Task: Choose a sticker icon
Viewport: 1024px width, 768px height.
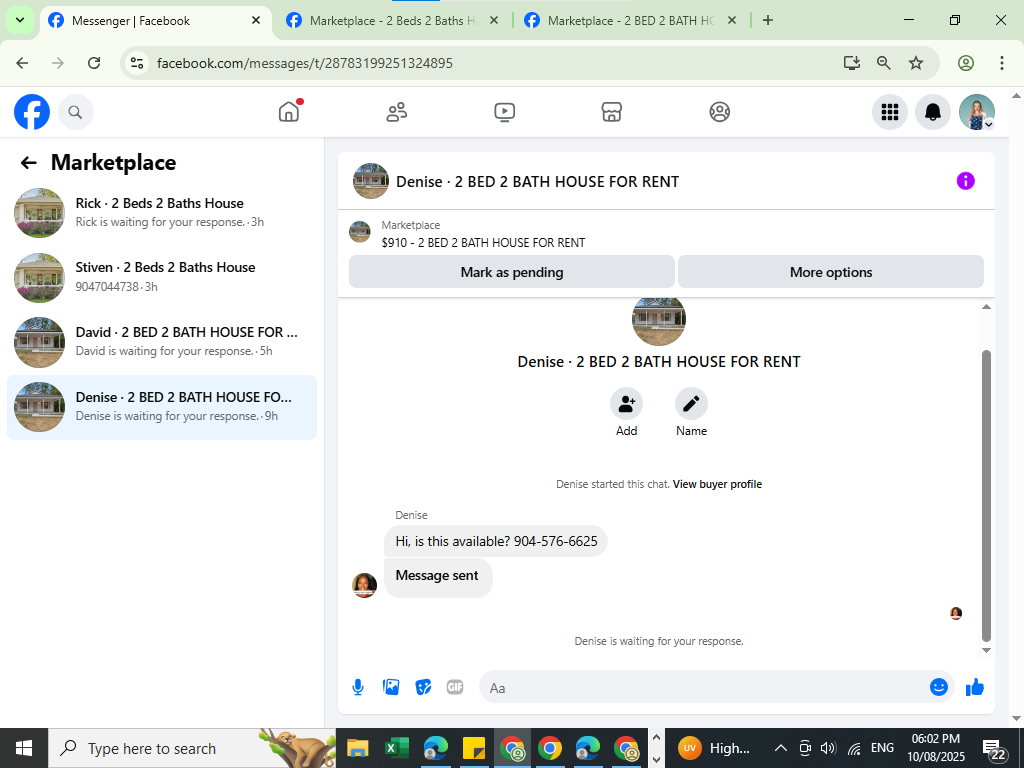Action: click(x=423, y=687)
